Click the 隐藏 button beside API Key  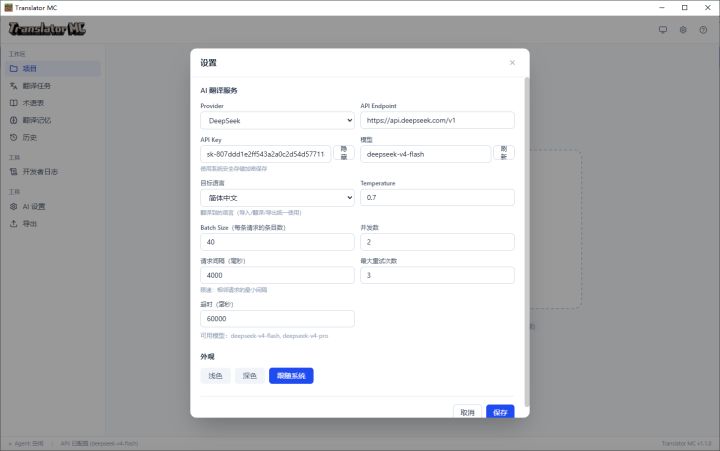(344, 153)
